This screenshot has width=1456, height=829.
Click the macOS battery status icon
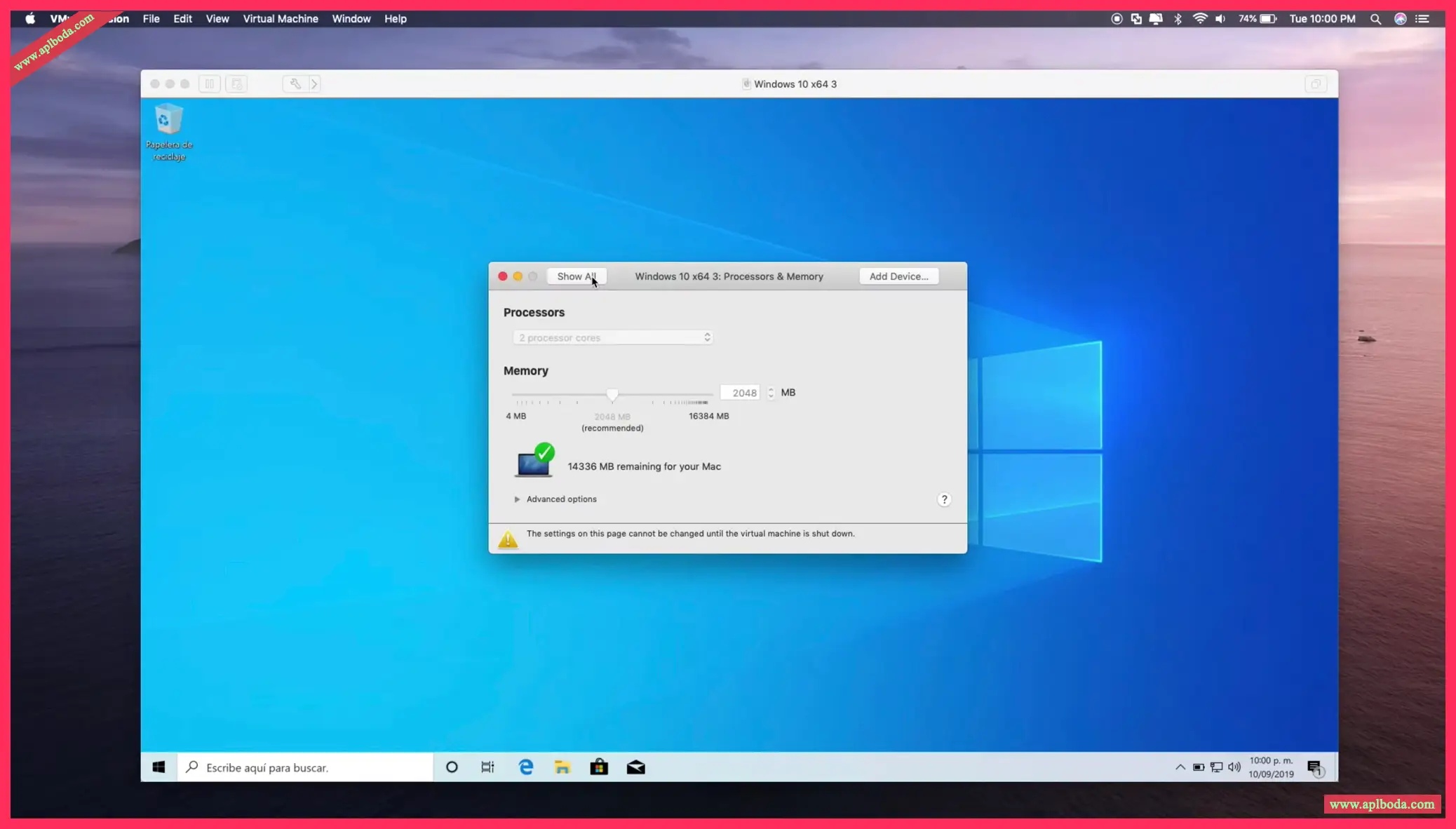click(x=1269, y=19)
